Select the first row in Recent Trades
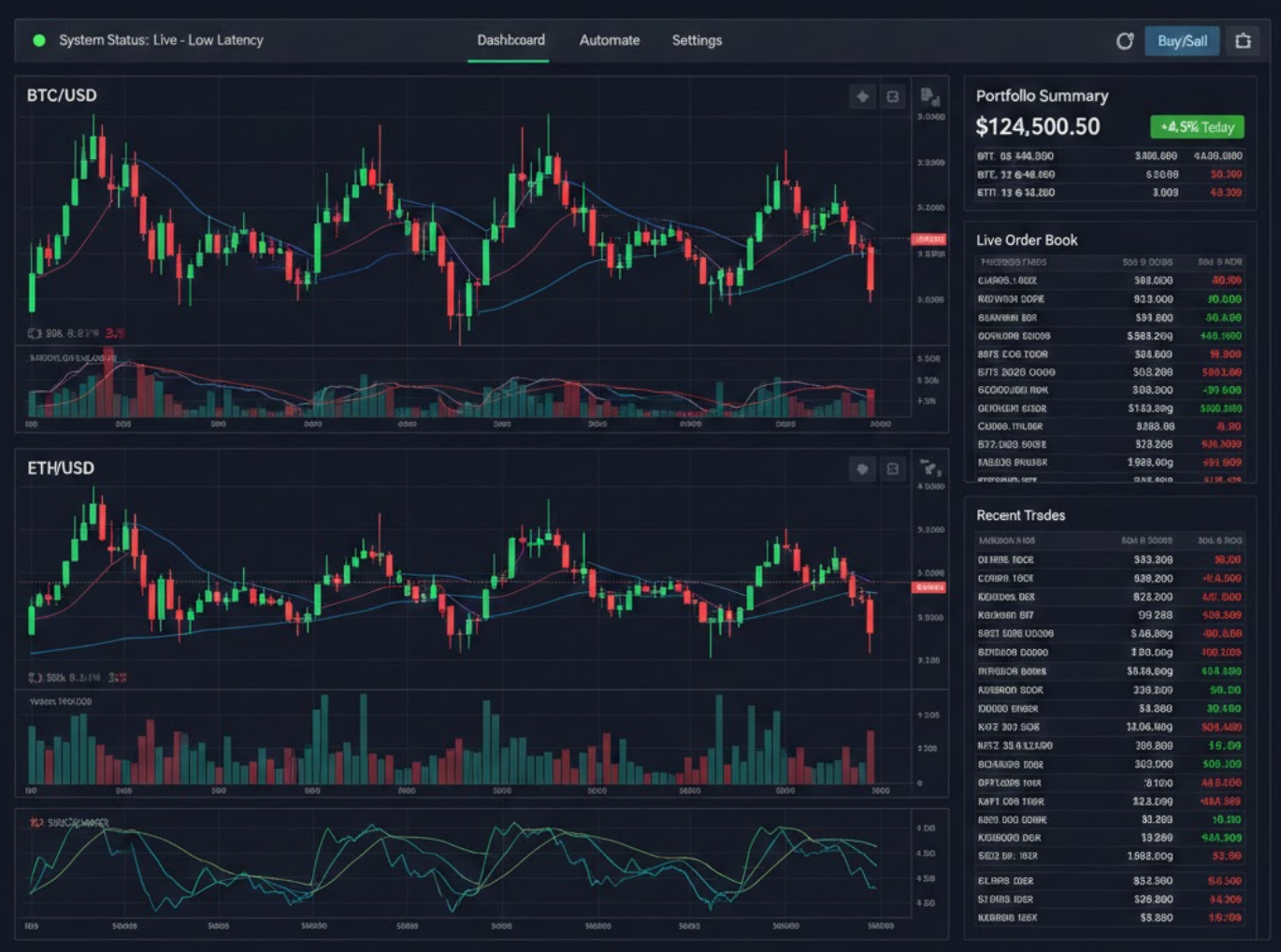Viewport: 1281px width, 952px height. point(1109,560)
